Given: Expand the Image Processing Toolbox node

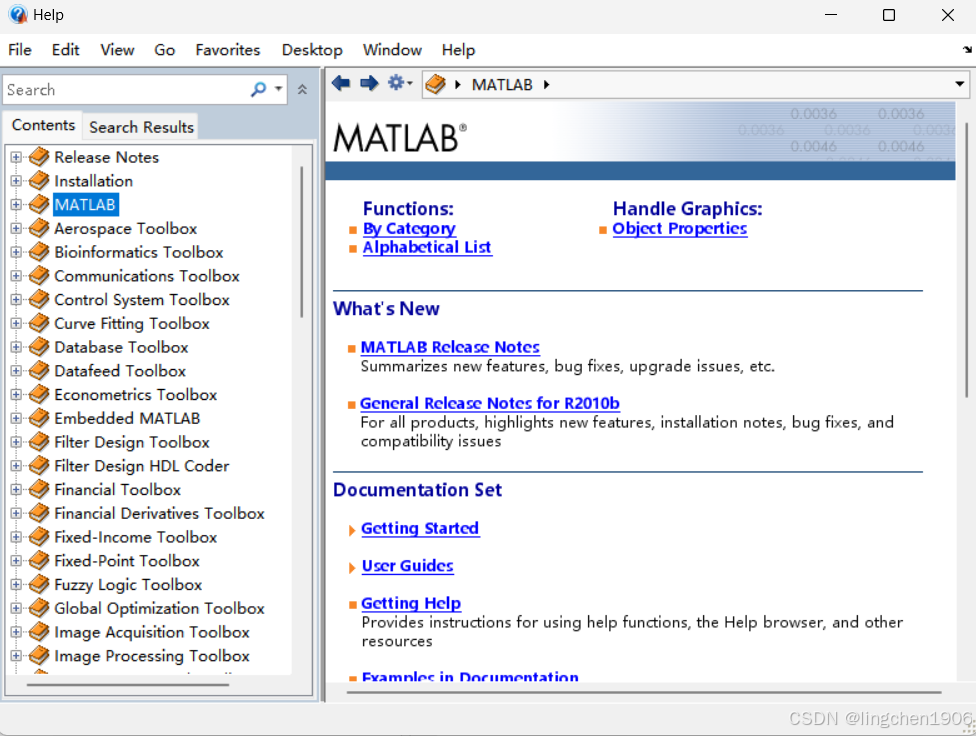Looking at the screenshot, I should 16,656.
